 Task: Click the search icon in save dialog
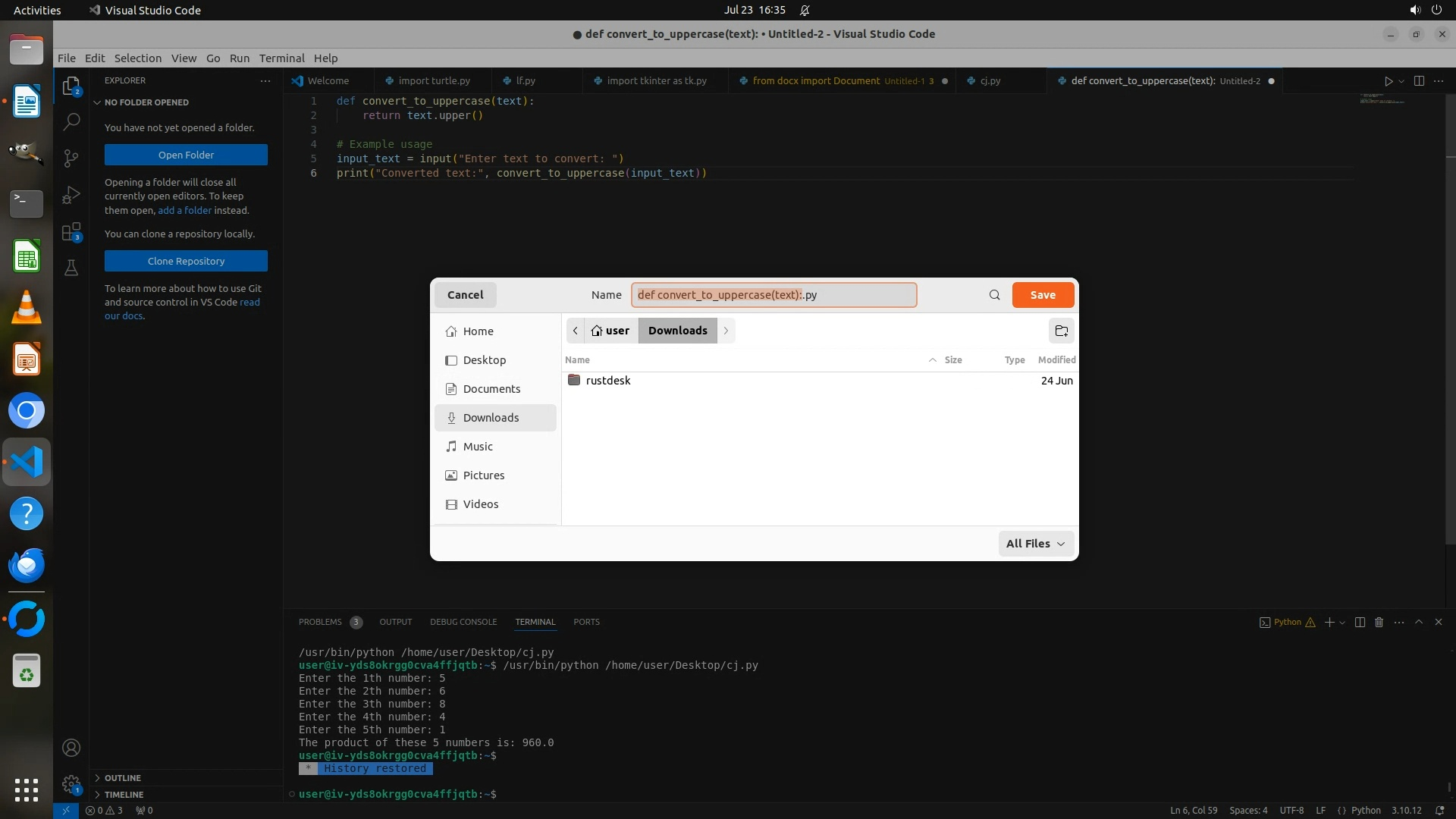994,295
